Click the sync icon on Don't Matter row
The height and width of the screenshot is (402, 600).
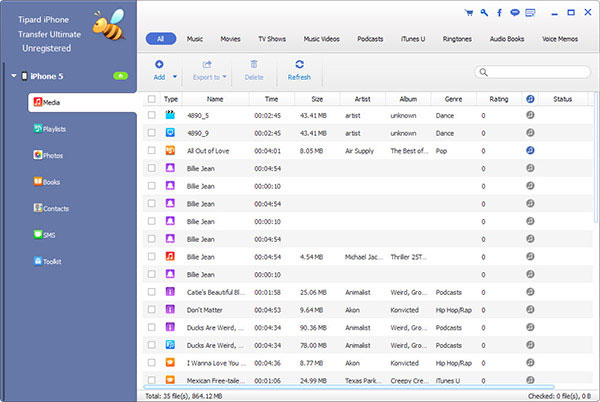[530, 309]
